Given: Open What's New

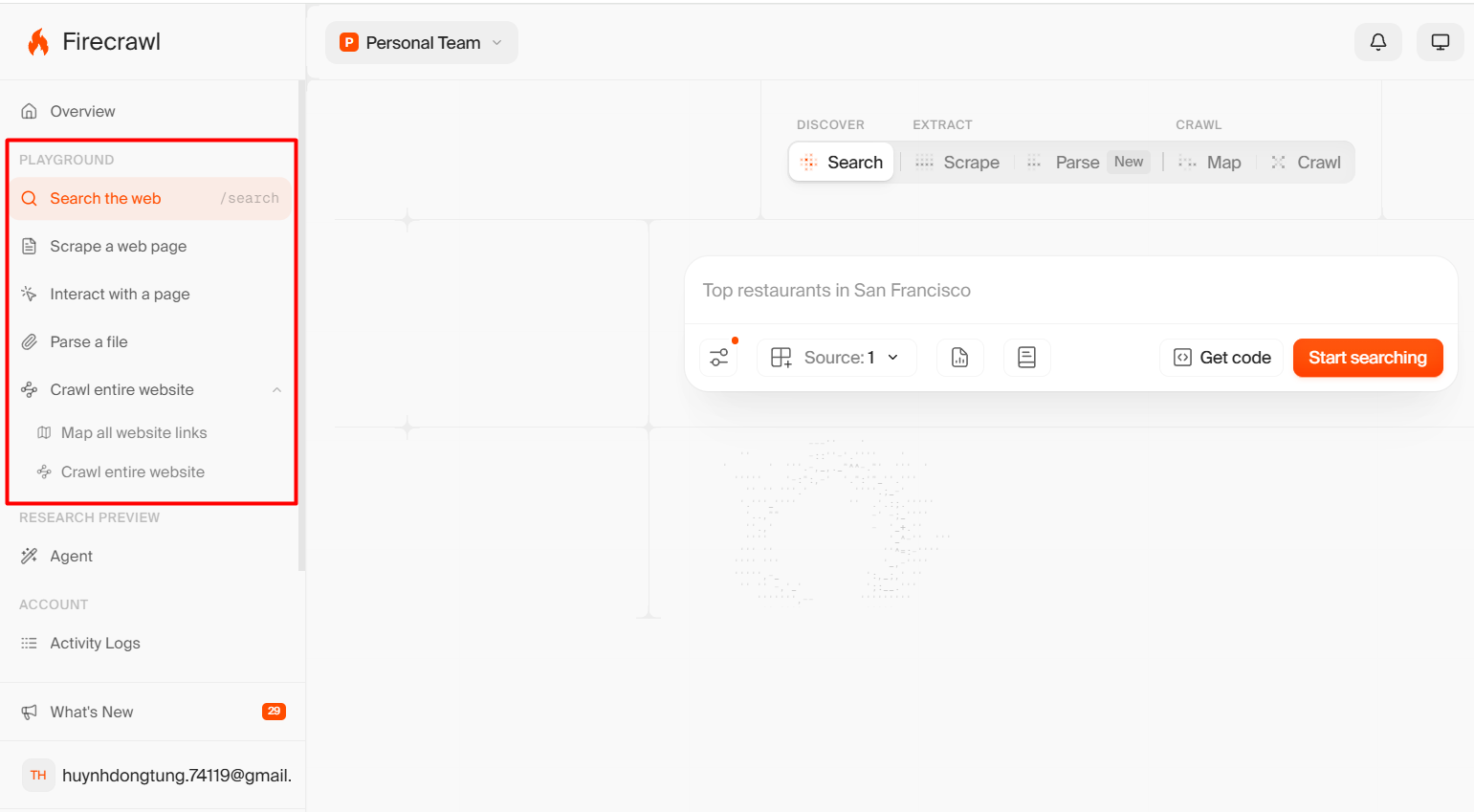Looking at the screenshot, I should pyautogui.click(x=153, y=712).
